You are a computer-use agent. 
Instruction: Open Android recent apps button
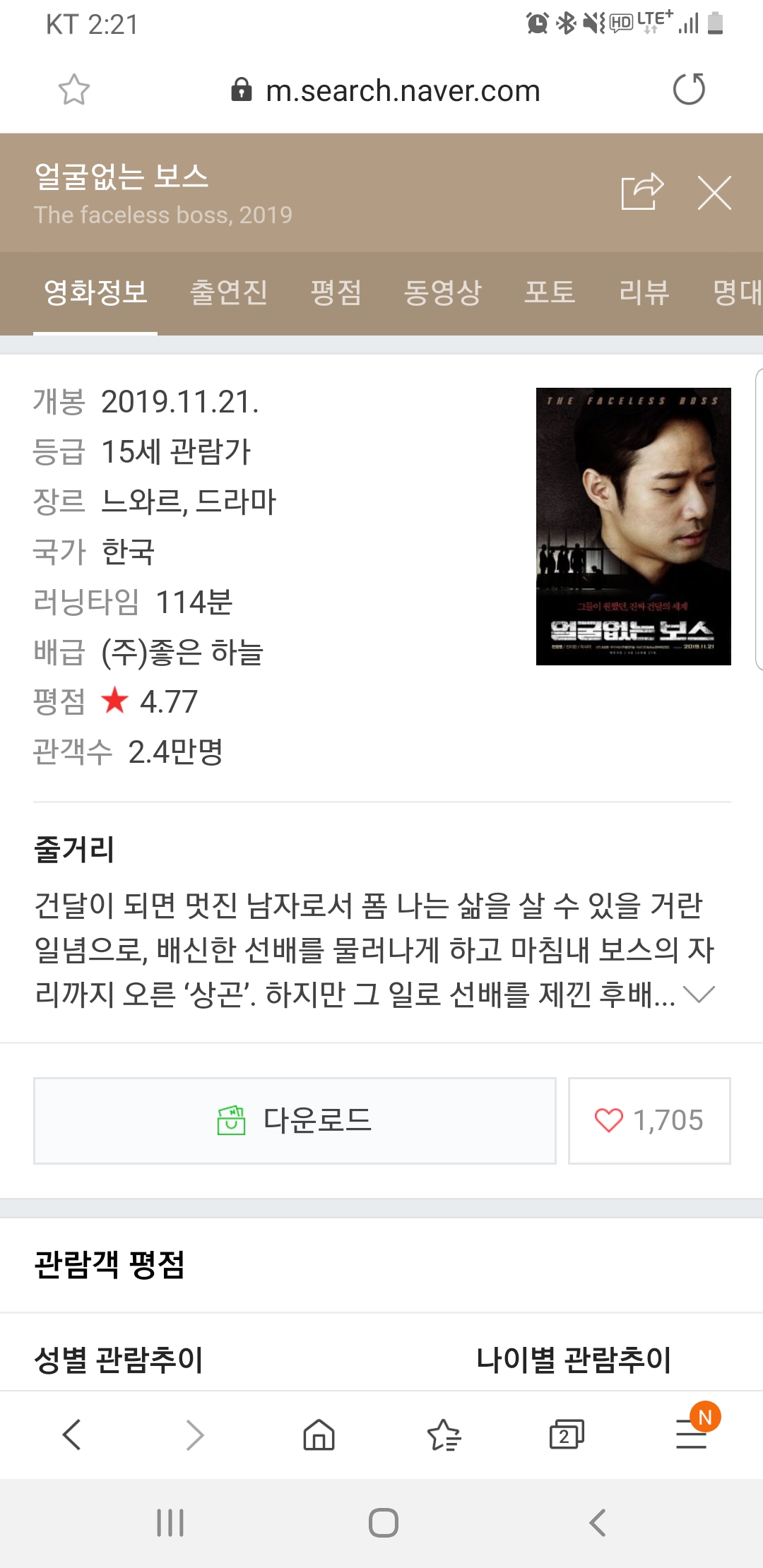point(170,1523)
